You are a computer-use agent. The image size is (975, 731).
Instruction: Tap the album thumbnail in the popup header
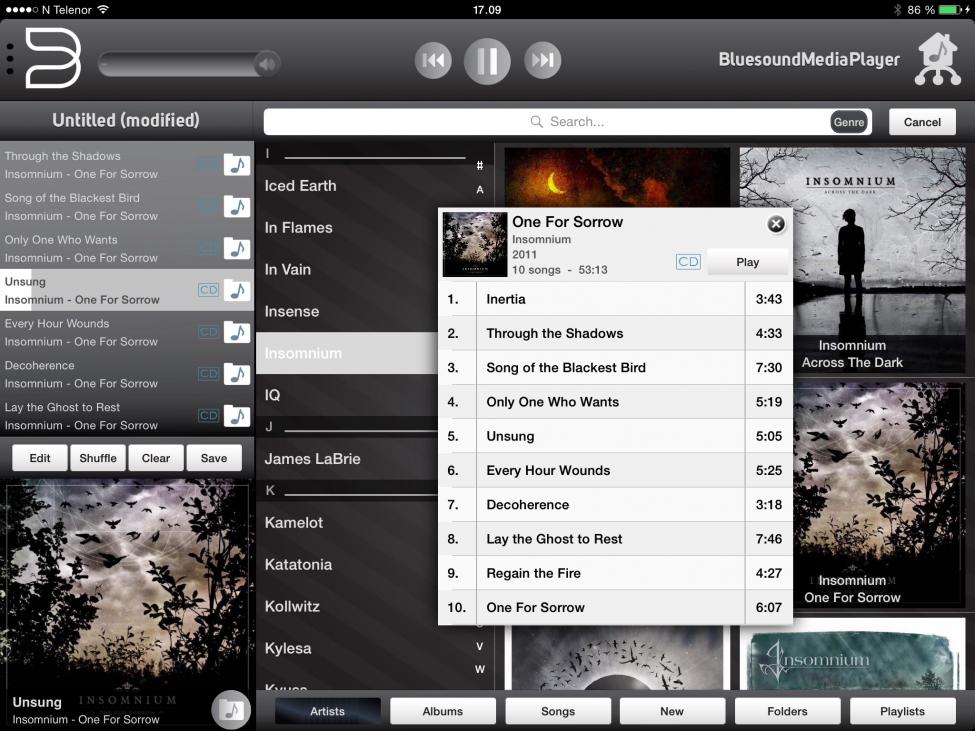tap(474, 244)
